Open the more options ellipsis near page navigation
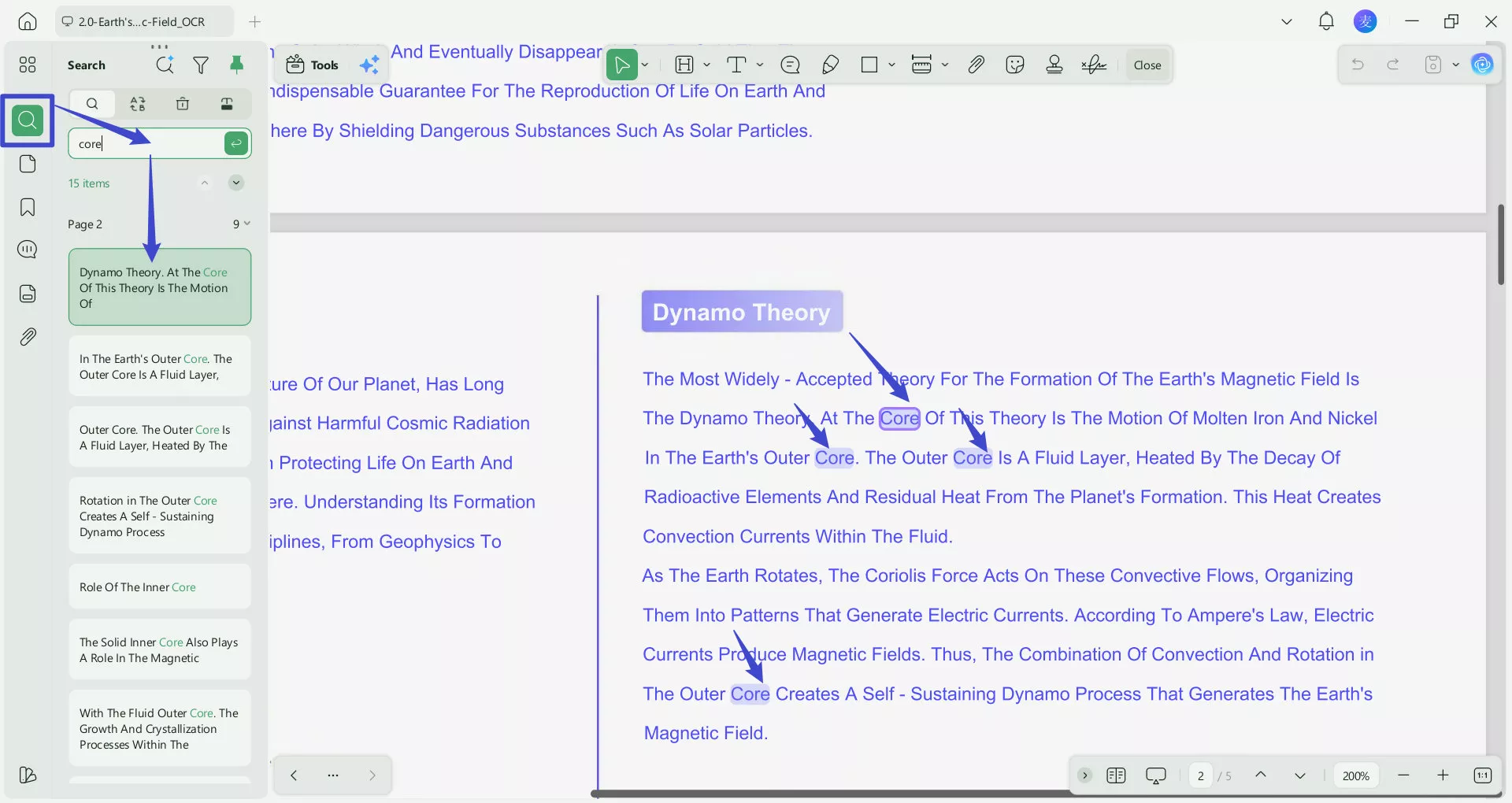The height and width of the screenshot is (803, 1512). [x=332, y=775]
